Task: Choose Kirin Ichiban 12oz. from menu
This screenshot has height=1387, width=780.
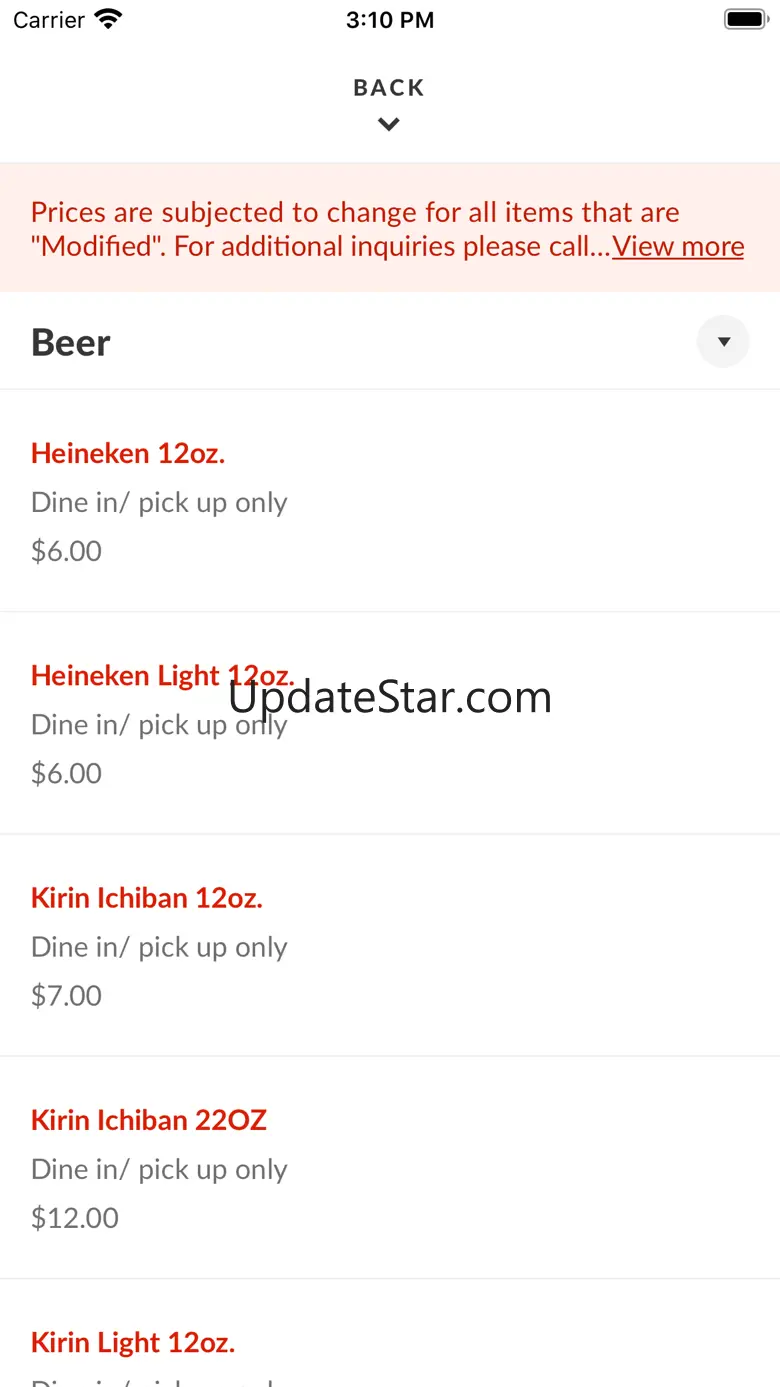Action: click(146, 898)
